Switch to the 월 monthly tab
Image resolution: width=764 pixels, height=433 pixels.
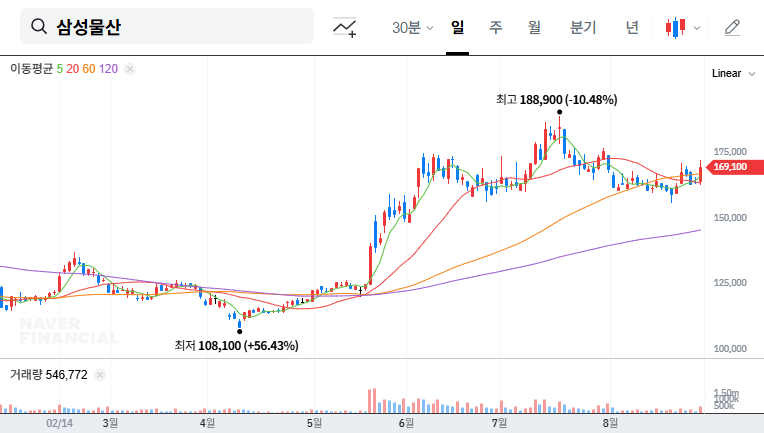(x=535, y=27)
